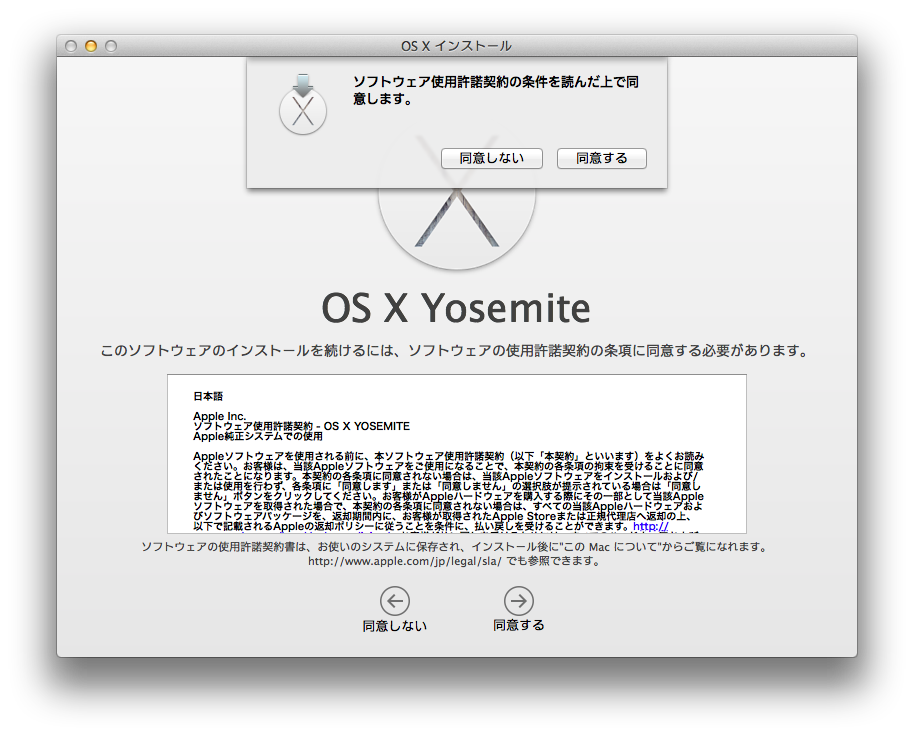Click 同意しない button in the confirmation sheet

(x=491, y=158)
